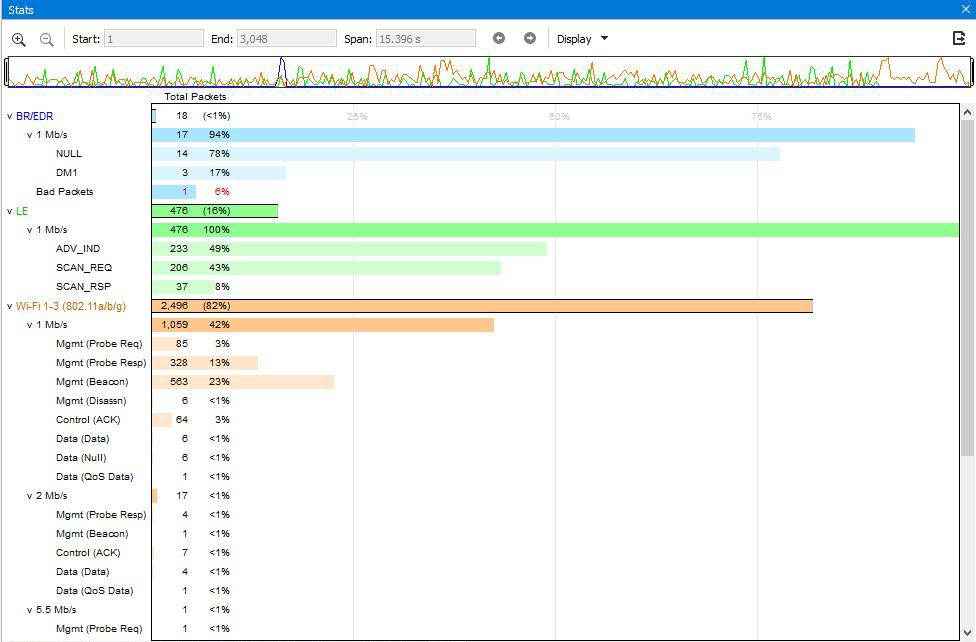The image size is (976, 642).
Task: Click the Wi-Fi 1 Mb/s 42% bar
Action: [x=323, y=325]
